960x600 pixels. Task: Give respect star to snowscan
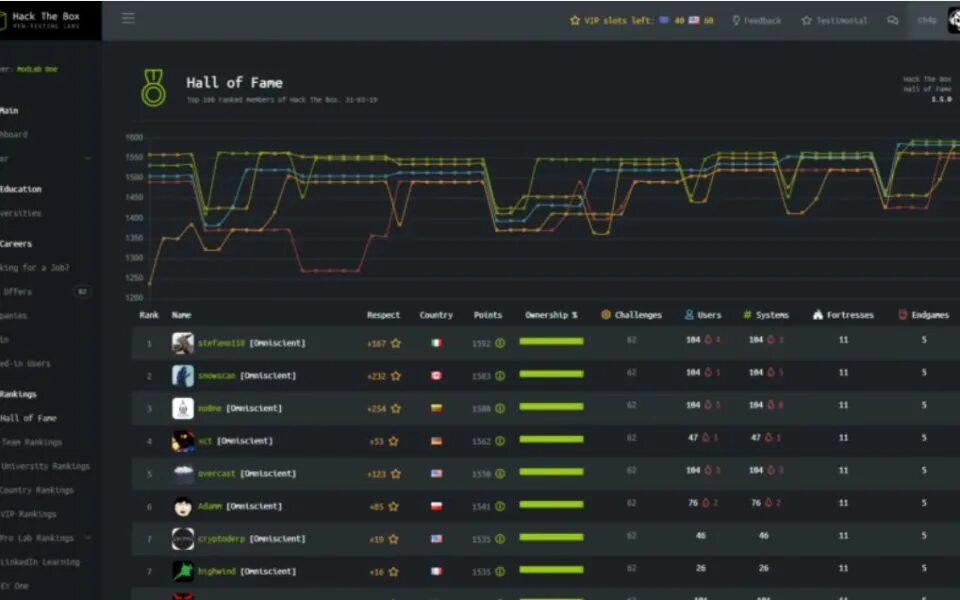coord(396,376)
